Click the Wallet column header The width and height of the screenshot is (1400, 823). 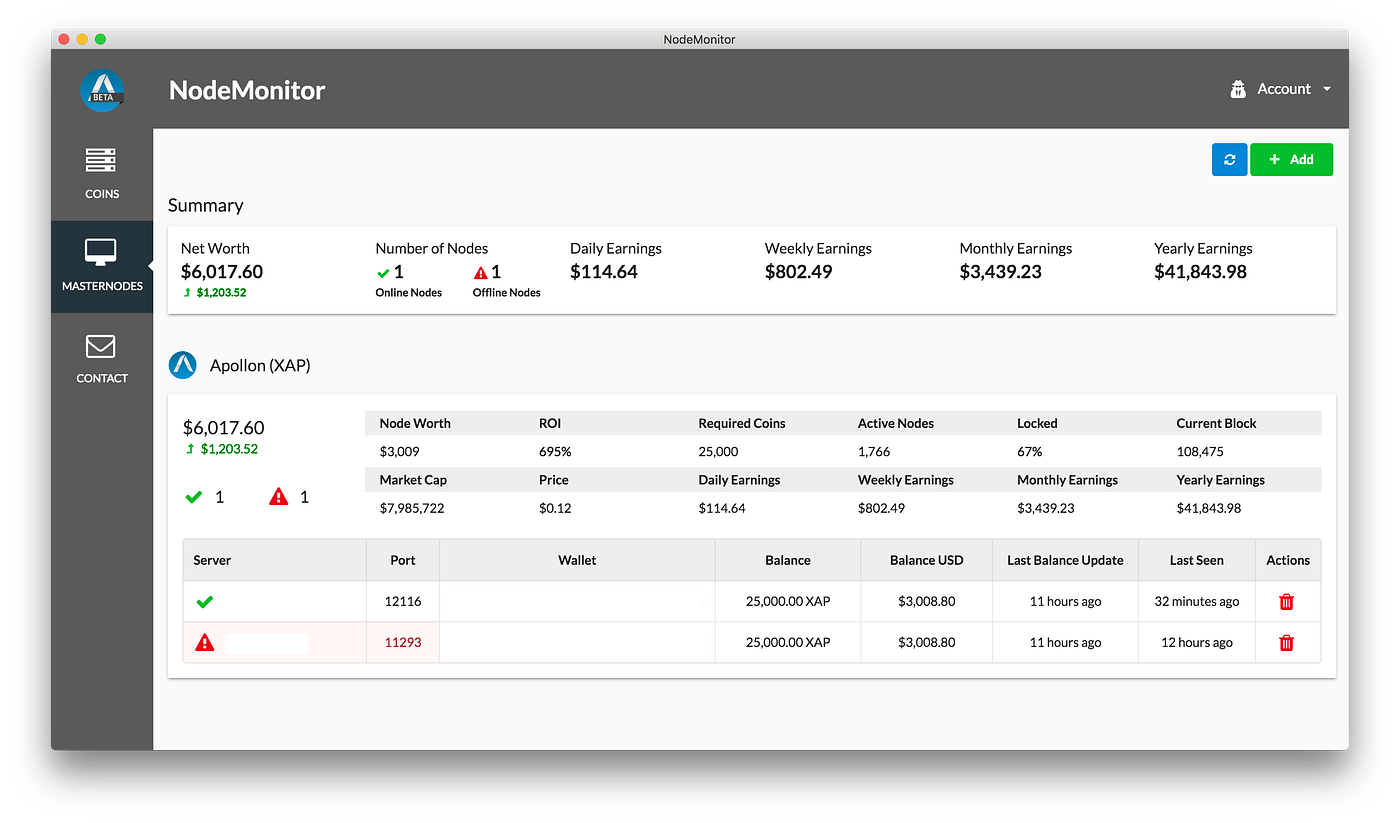577,560
